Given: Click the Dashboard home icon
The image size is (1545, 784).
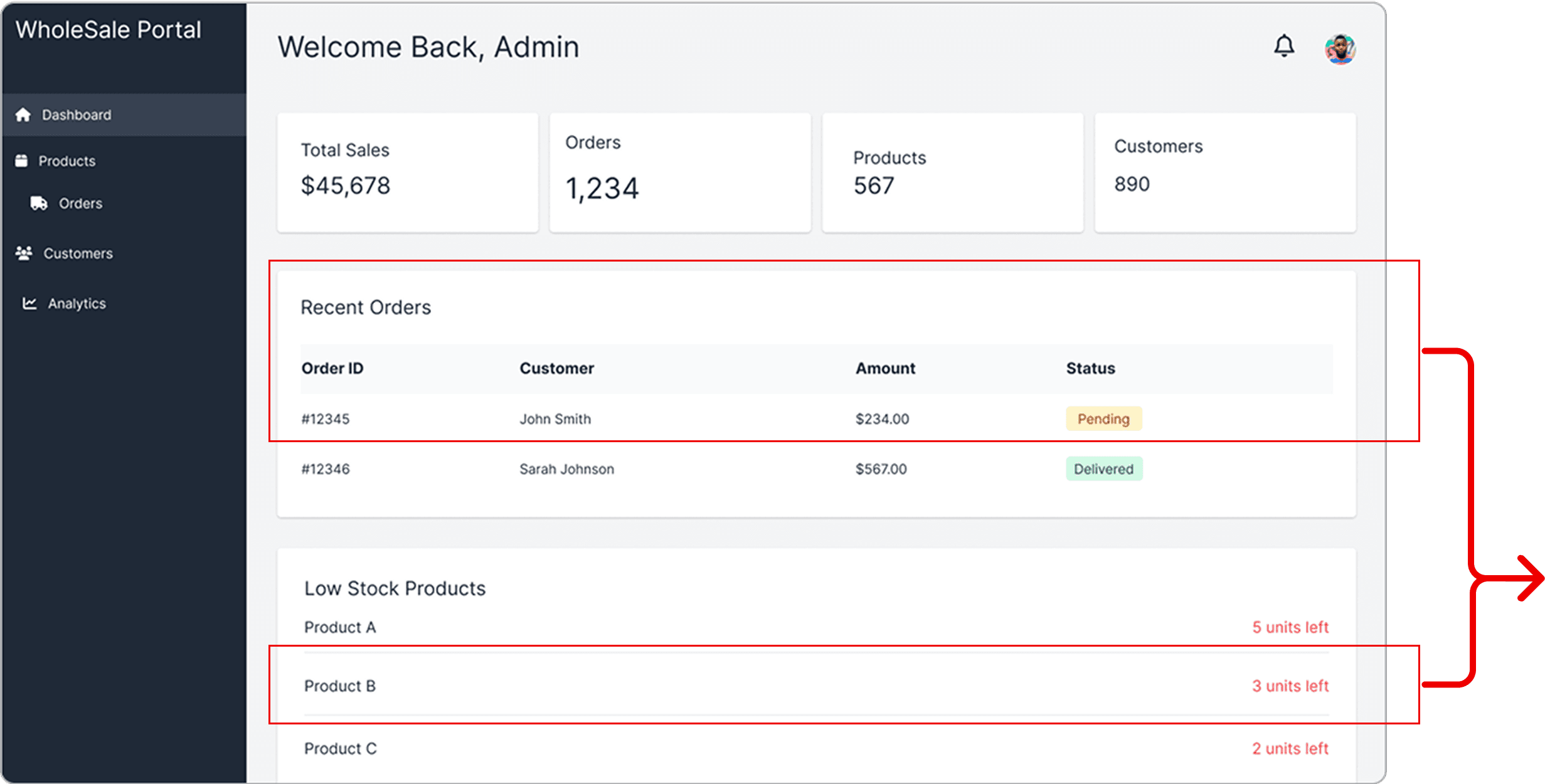Looking at the screenshot, I should pos(23,115).
